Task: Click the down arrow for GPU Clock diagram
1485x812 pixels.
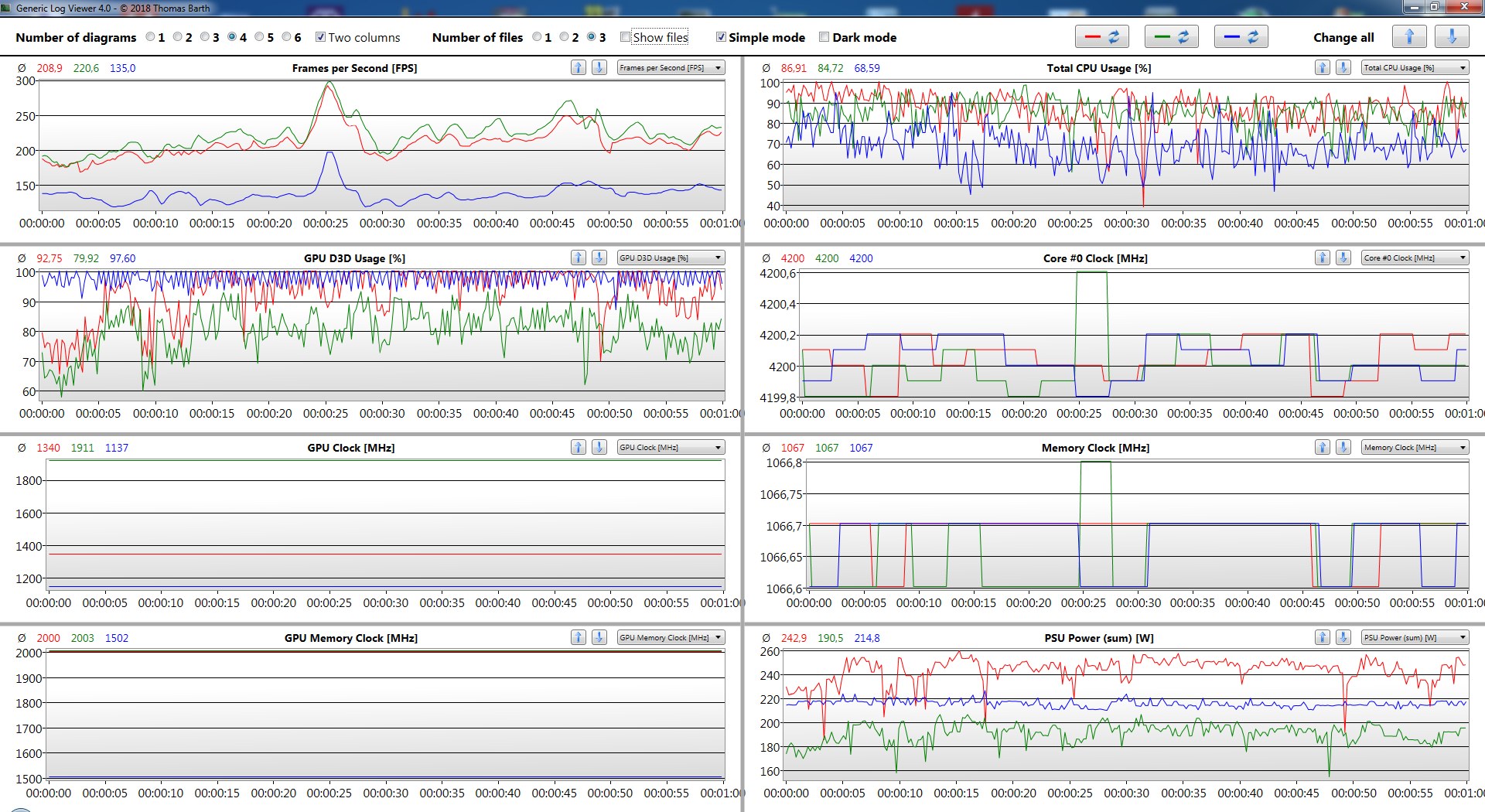Action: pos(599,447)
